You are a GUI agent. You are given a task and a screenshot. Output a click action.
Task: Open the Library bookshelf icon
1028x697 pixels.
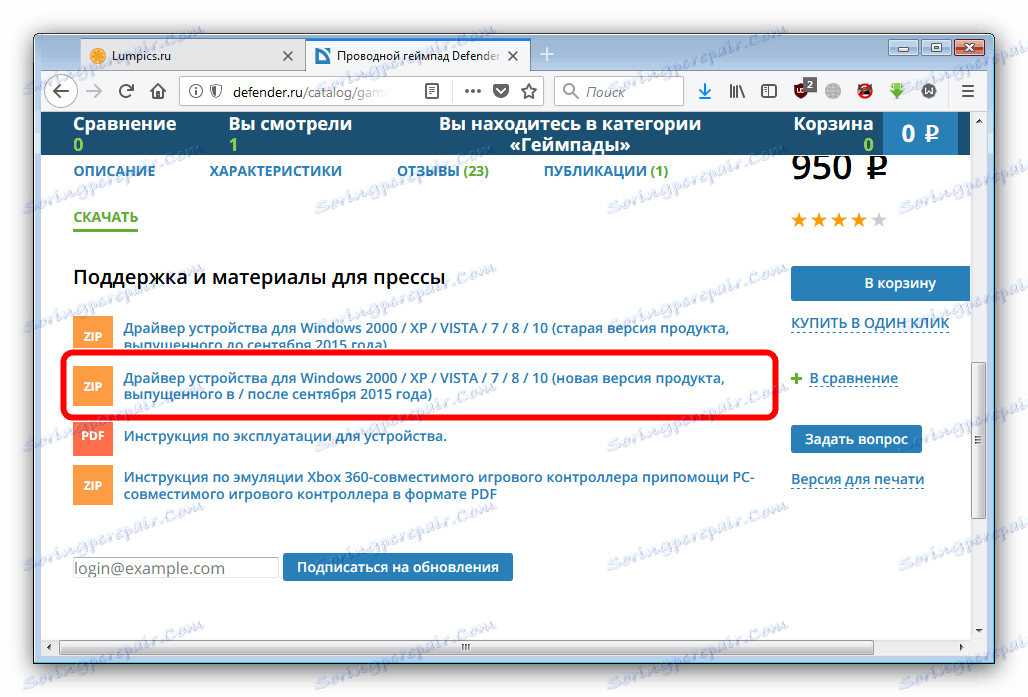tap(737, 91)
